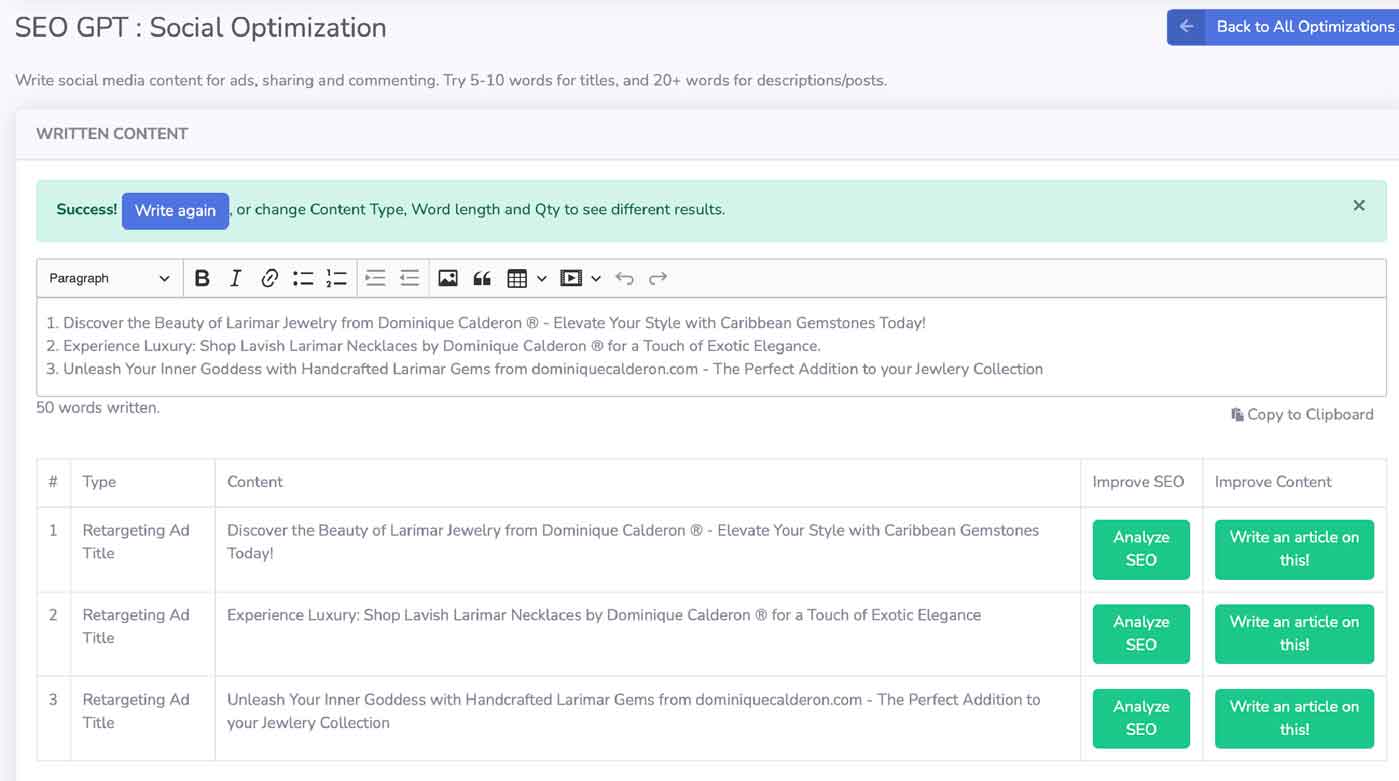
Task: Write an article on row 2 content
Action: pyautogui.click(x=1294, y=634)
